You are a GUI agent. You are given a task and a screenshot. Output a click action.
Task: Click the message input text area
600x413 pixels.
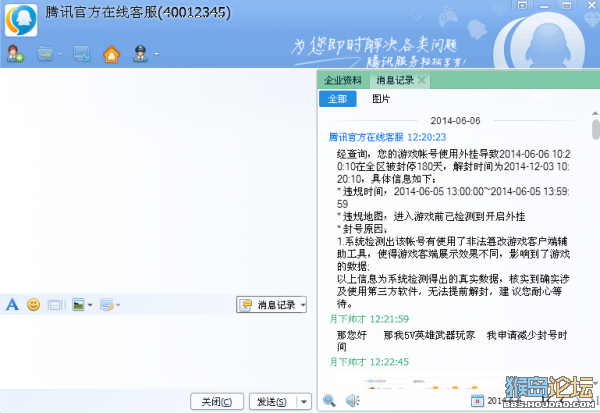[156, 352]
